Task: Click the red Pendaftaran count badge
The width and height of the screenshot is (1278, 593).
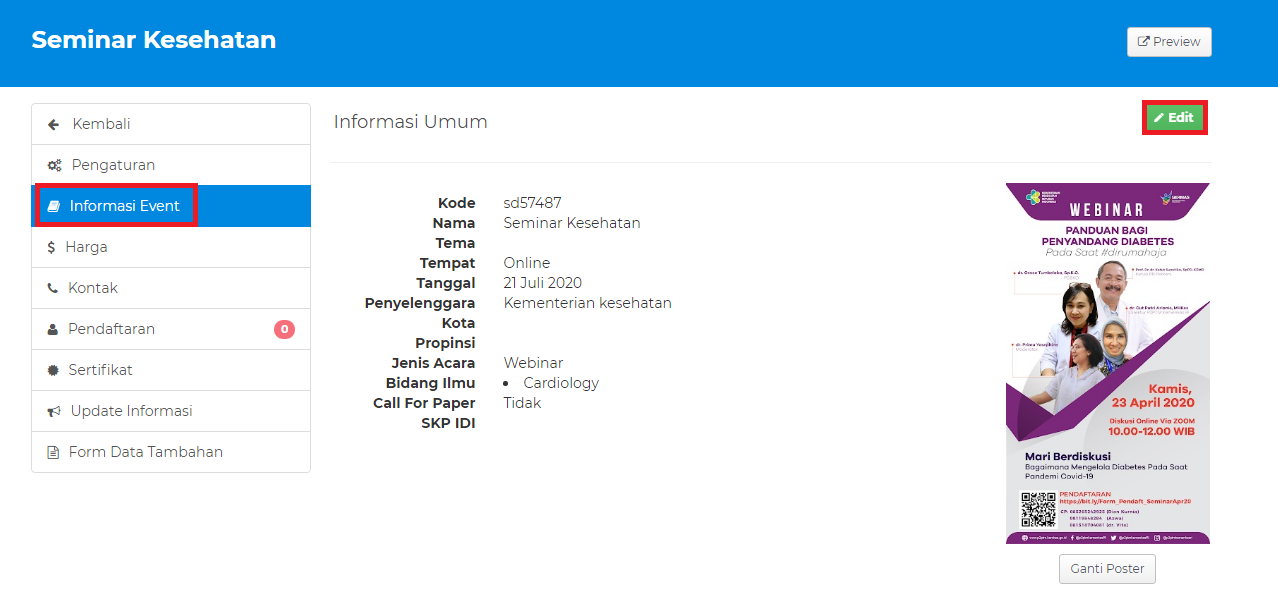Action: click(284, 329)
